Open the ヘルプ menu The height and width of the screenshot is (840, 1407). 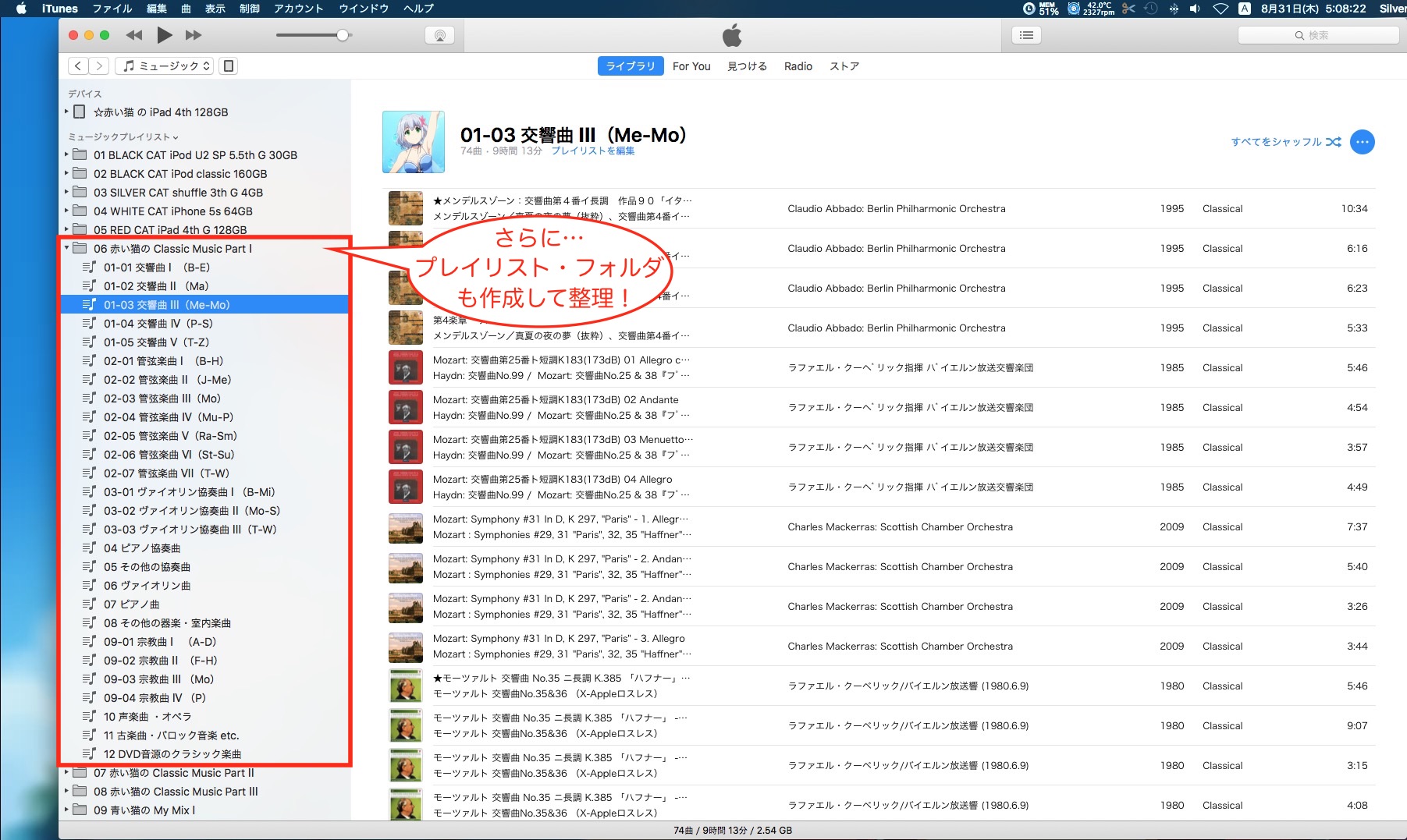coord(418,9)
